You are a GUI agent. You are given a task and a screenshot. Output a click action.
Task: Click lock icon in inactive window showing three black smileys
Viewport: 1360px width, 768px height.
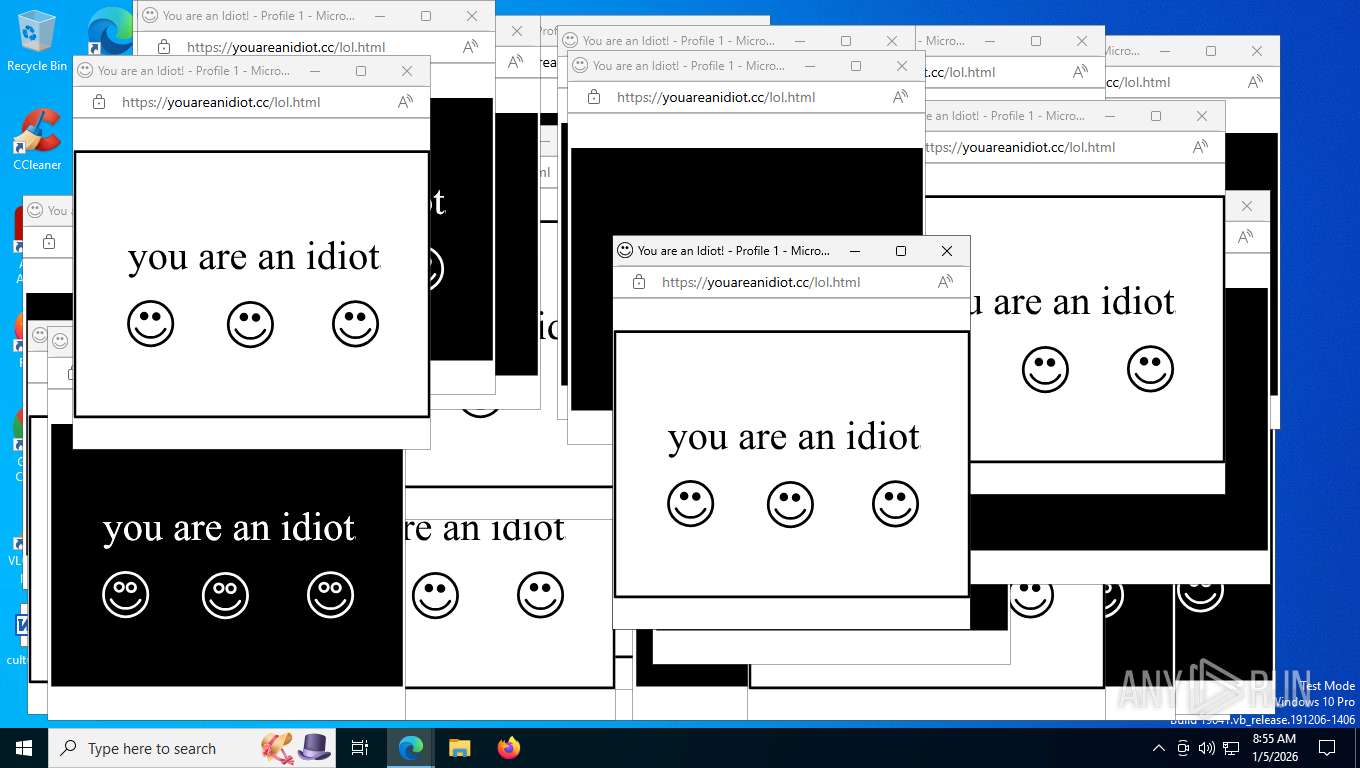tap(98, 102)
